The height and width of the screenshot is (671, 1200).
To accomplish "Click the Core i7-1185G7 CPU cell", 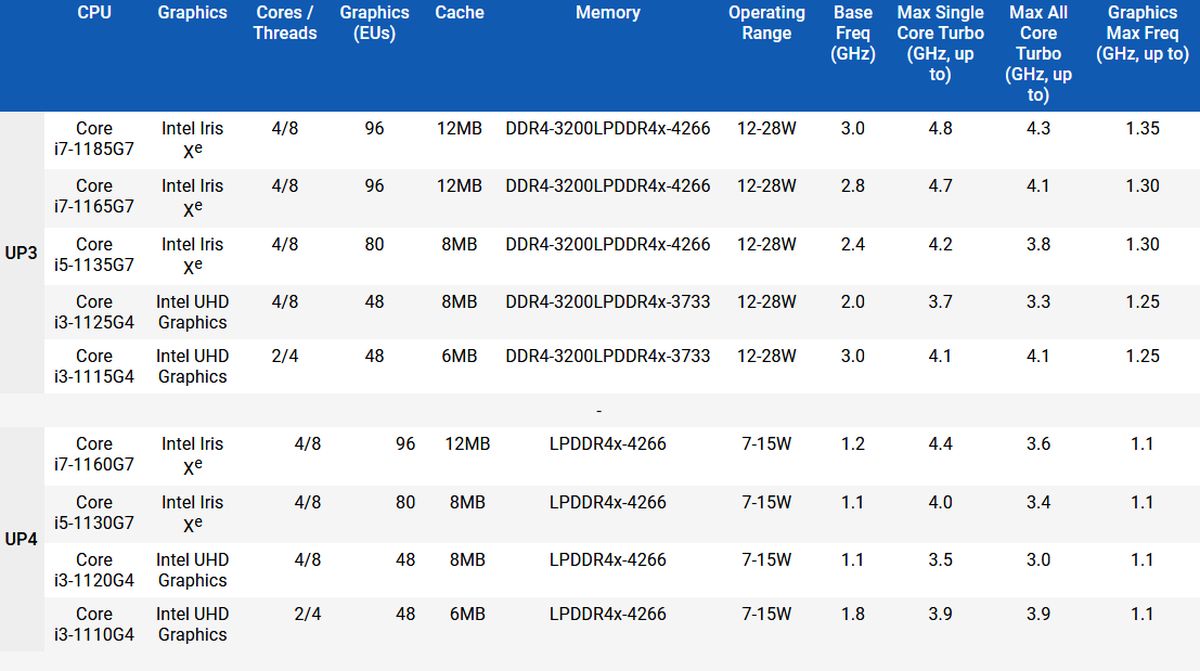I will tap(94, 139).
